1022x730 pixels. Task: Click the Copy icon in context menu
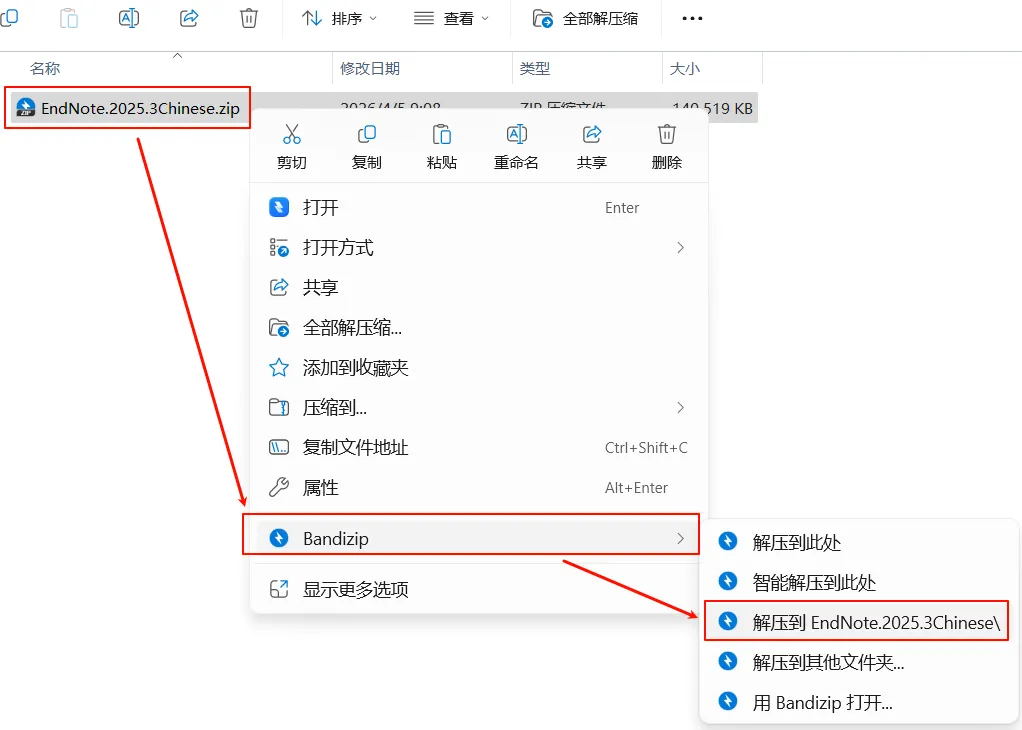(x=366, y=135)
